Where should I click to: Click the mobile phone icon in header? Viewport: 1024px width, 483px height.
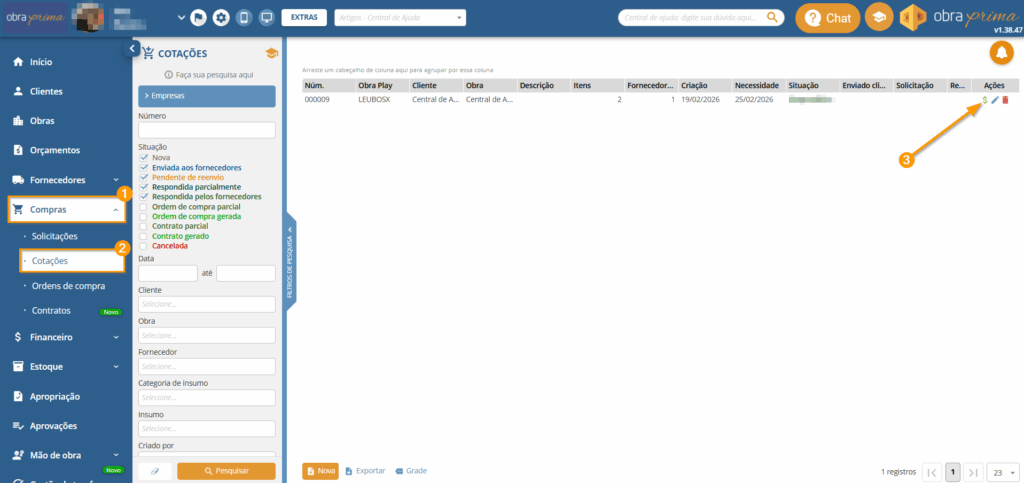coord(243,18)
